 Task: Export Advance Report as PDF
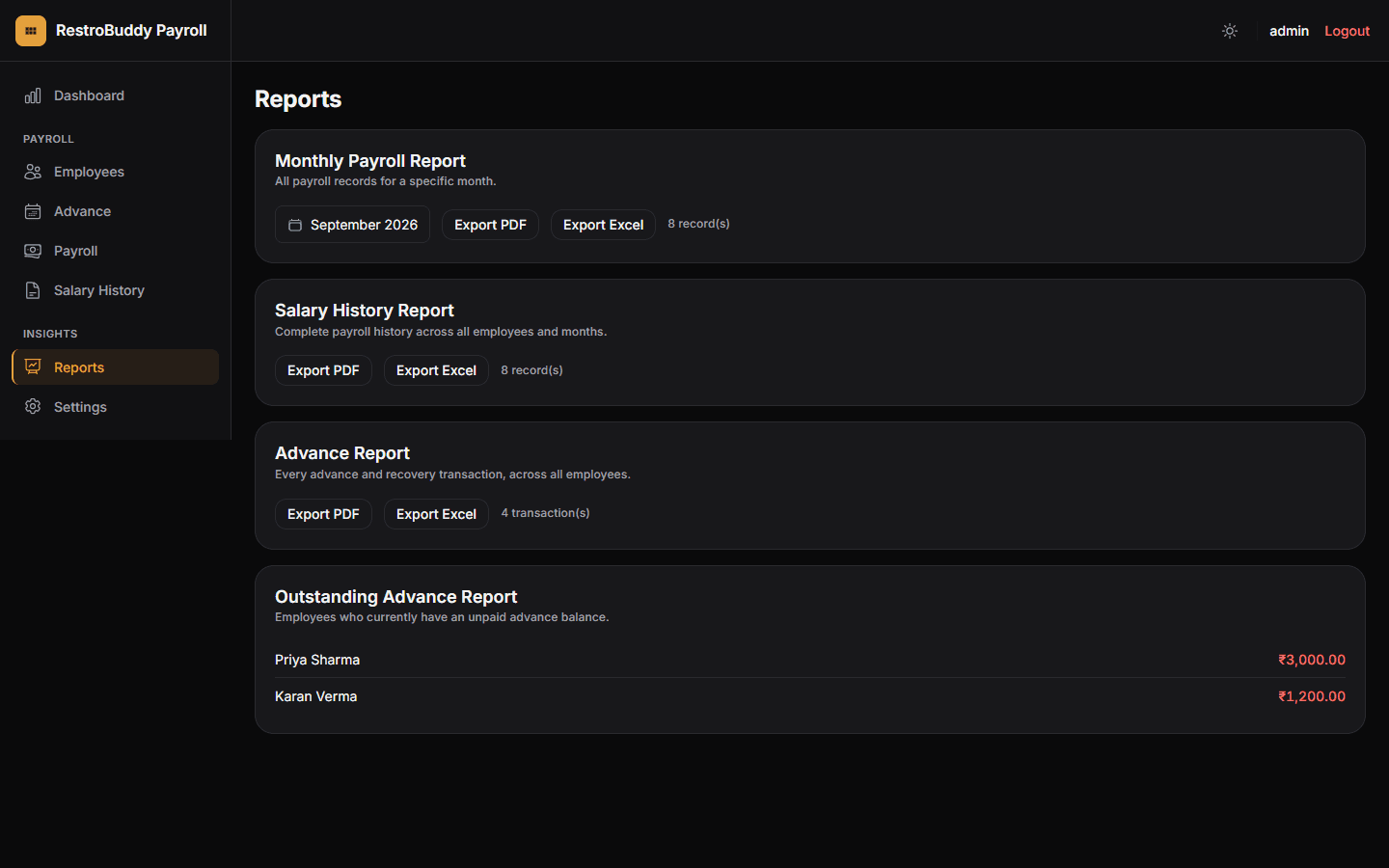click(323, 514)
